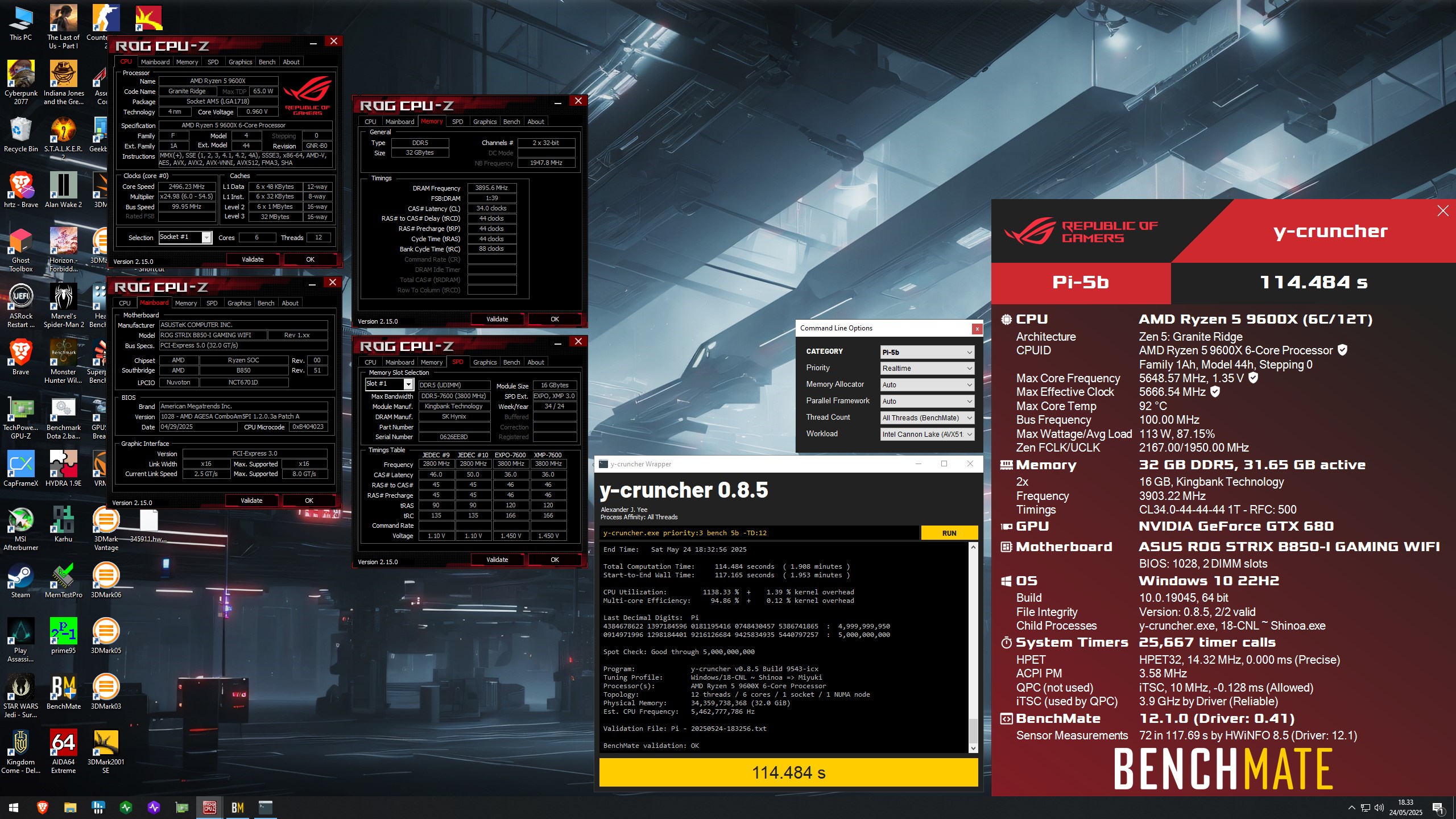Launch Steam from desktop
The width and height of the screenshot is (1456, 819).
point(20,581)
